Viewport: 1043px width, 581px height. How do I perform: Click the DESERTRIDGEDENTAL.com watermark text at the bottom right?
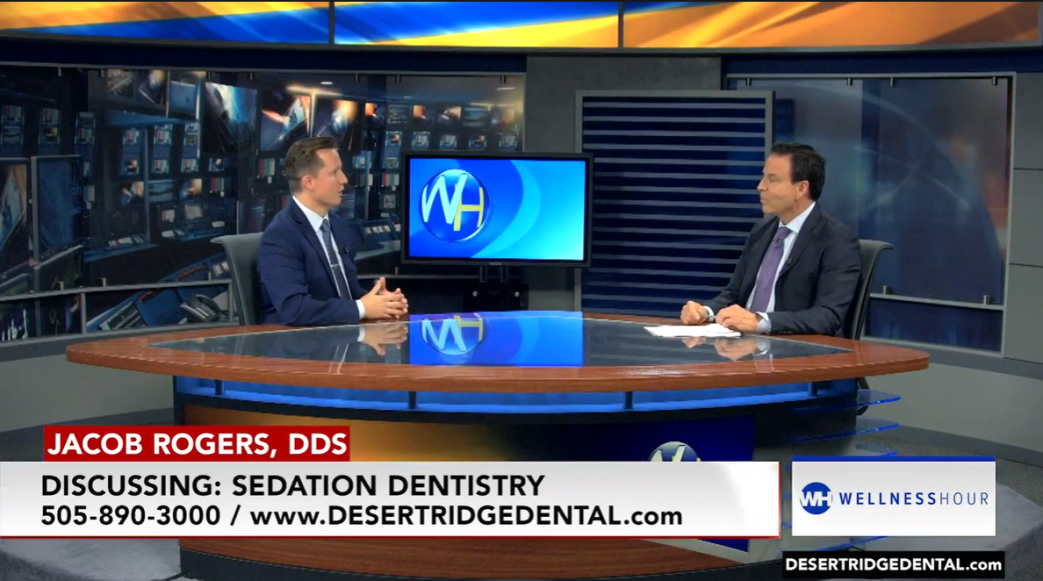click(x=893, y=564)
